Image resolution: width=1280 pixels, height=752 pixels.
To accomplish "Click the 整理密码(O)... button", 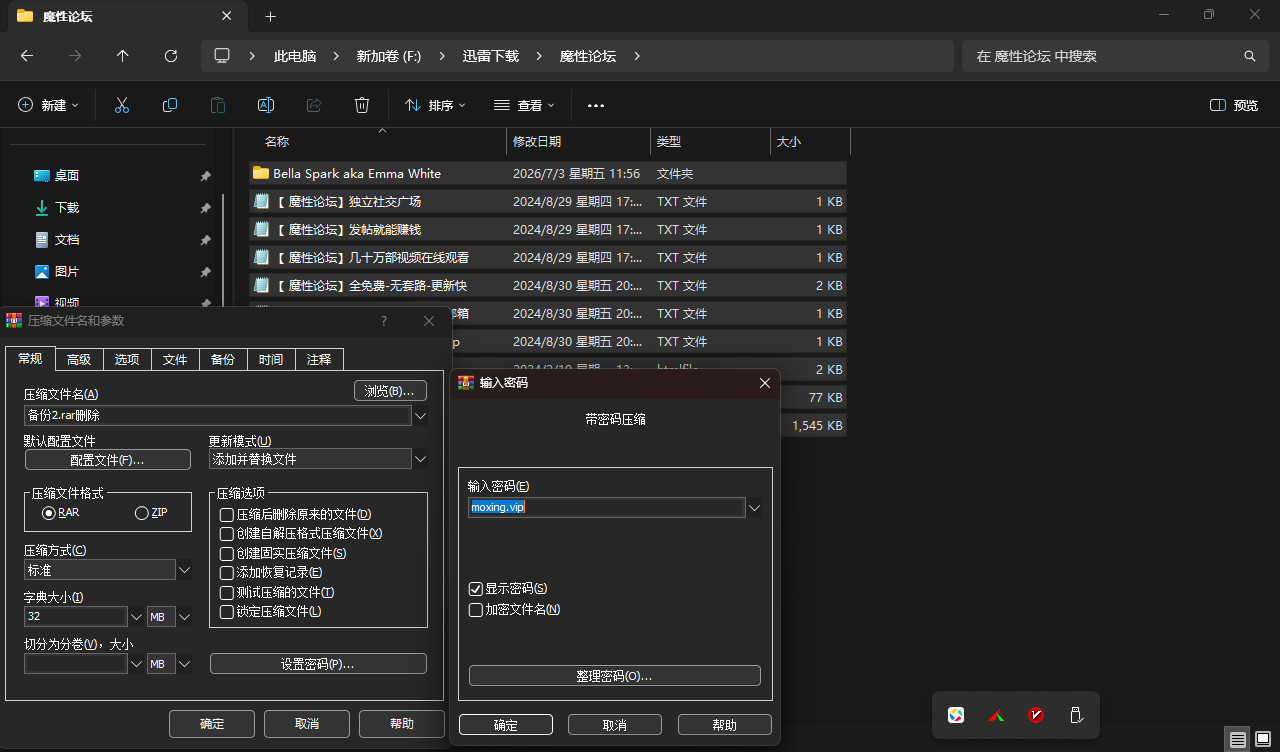I will [614, 676].
